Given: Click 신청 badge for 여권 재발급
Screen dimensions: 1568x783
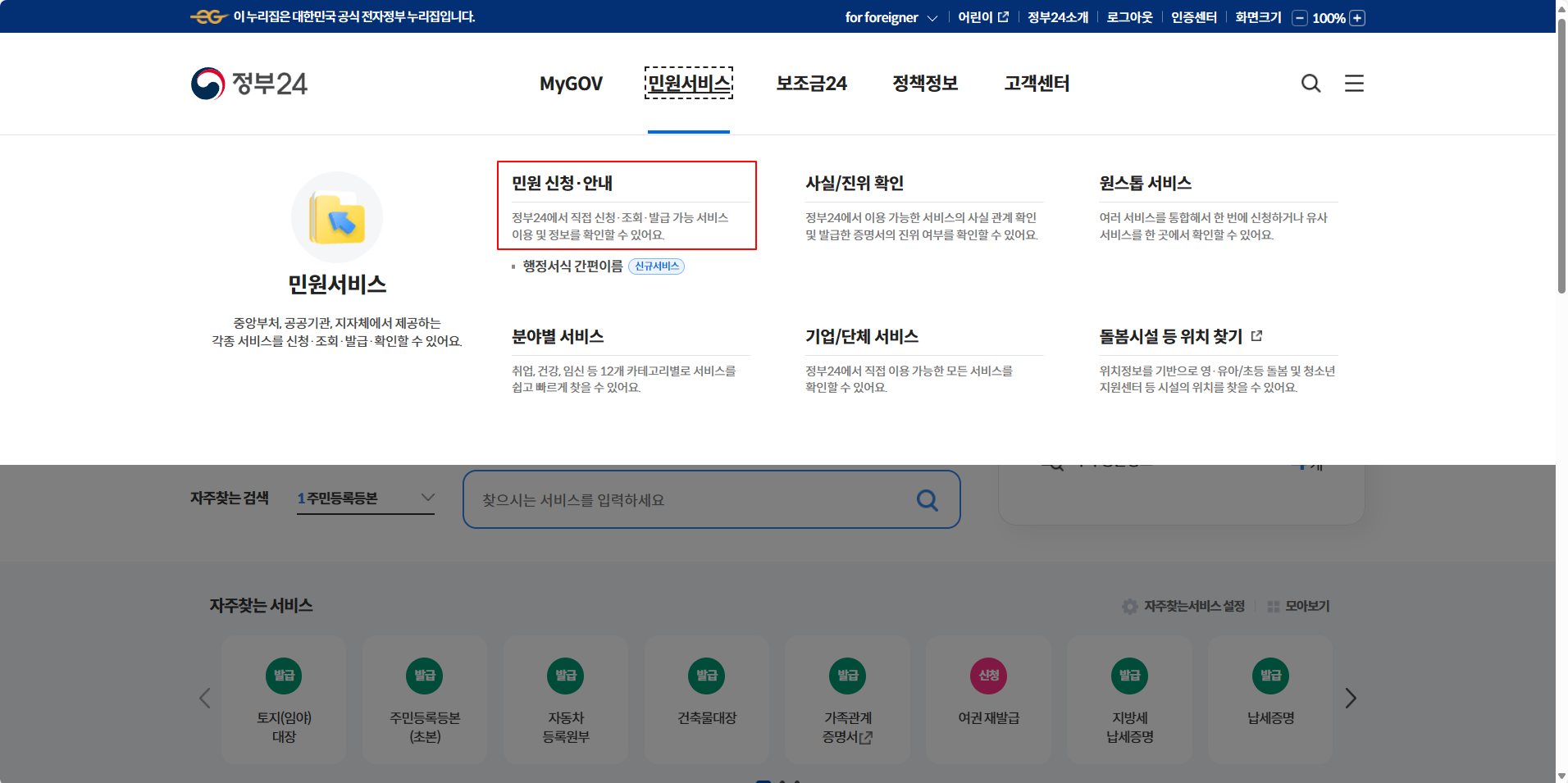Looking at the screenshot, I should [x=989, y=676].
